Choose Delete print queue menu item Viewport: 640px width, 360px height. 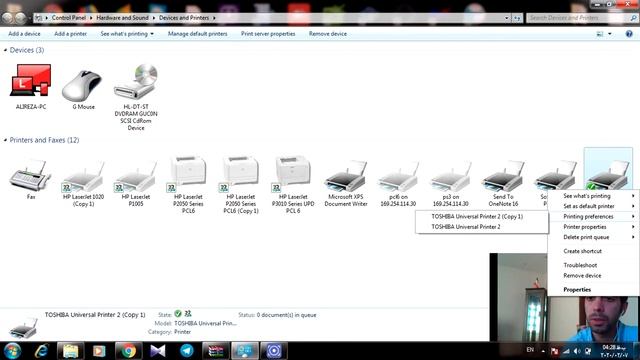593,237
